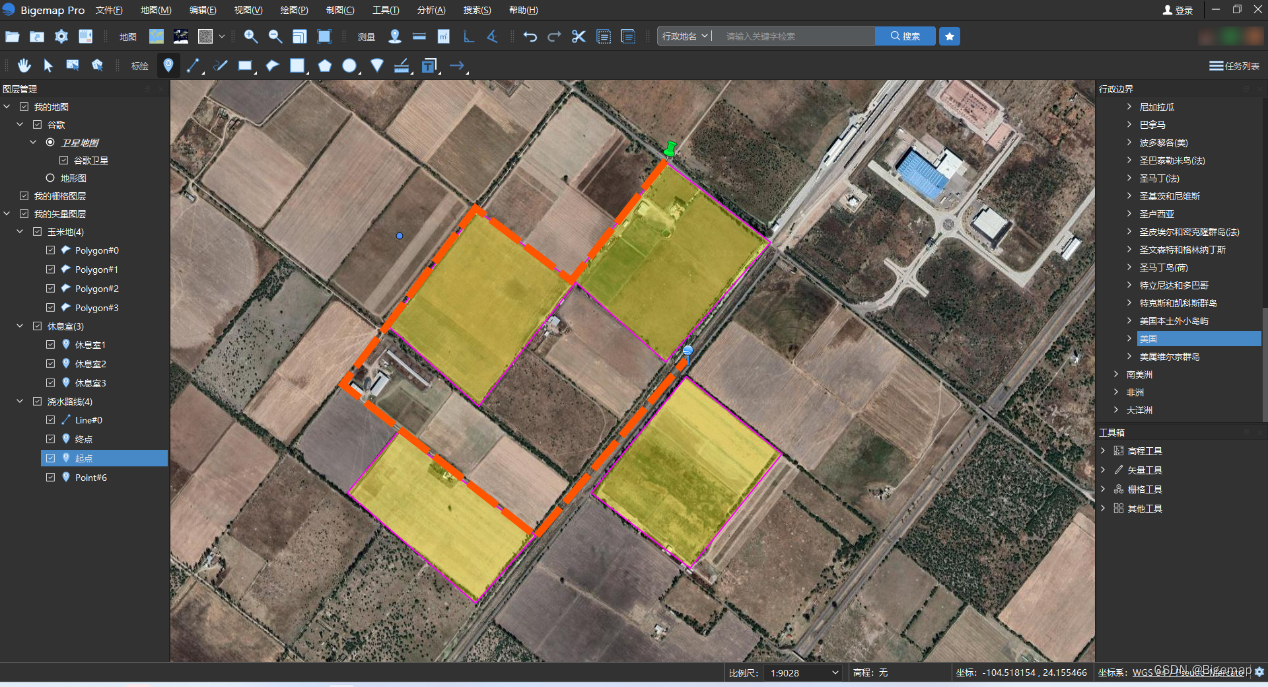Uncheck the Polygon#3 layer checkbox
Image resolution: width=1268 pixels, height=687 pixels.
tap(51, 307)
